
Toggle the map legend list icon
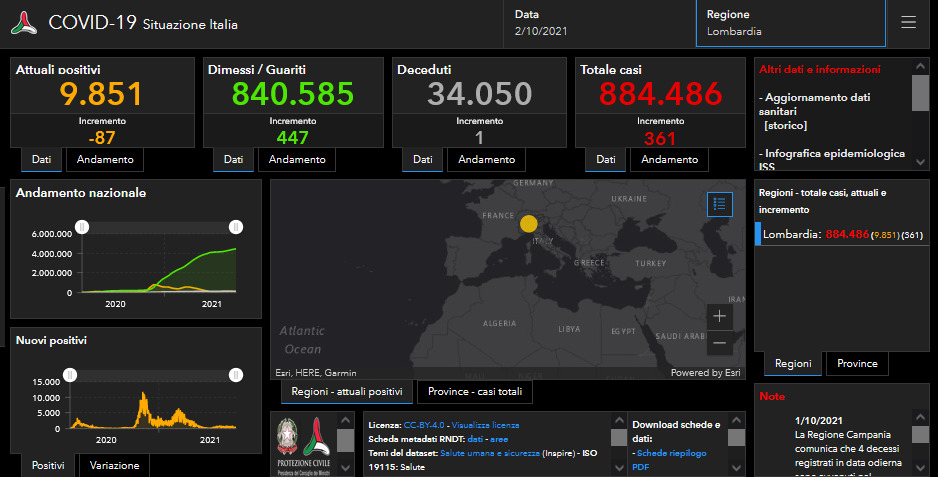[x=720, y=204]
